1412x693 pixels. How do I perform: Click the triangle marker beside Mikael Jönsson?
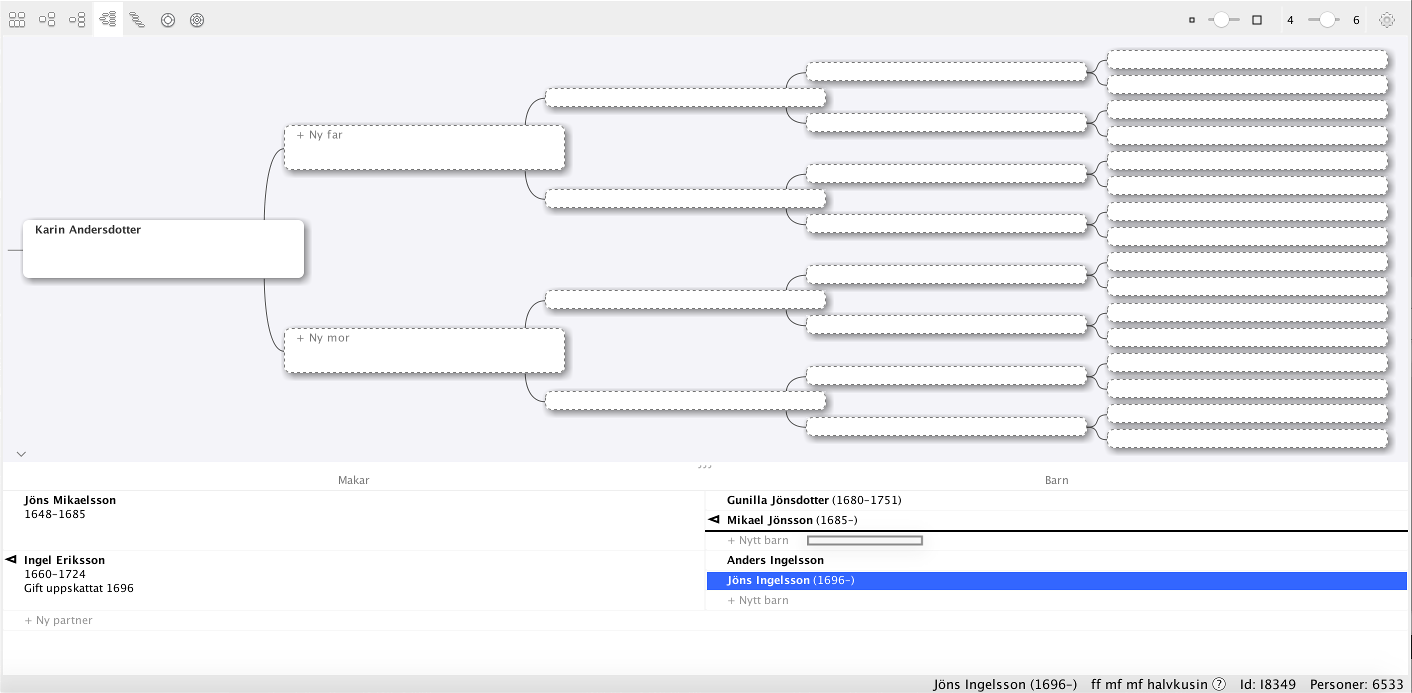point(714,520)
